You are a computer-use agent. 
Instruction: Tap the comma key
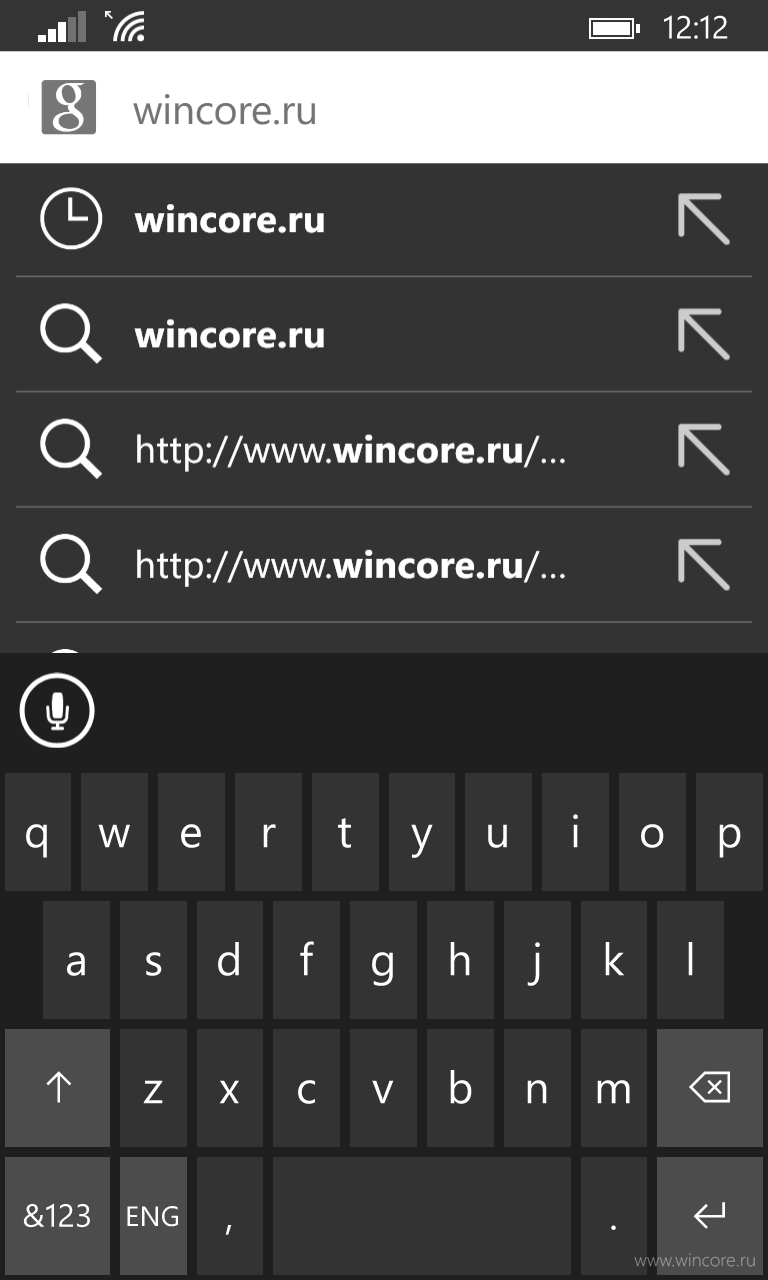tap(230, 1216)
